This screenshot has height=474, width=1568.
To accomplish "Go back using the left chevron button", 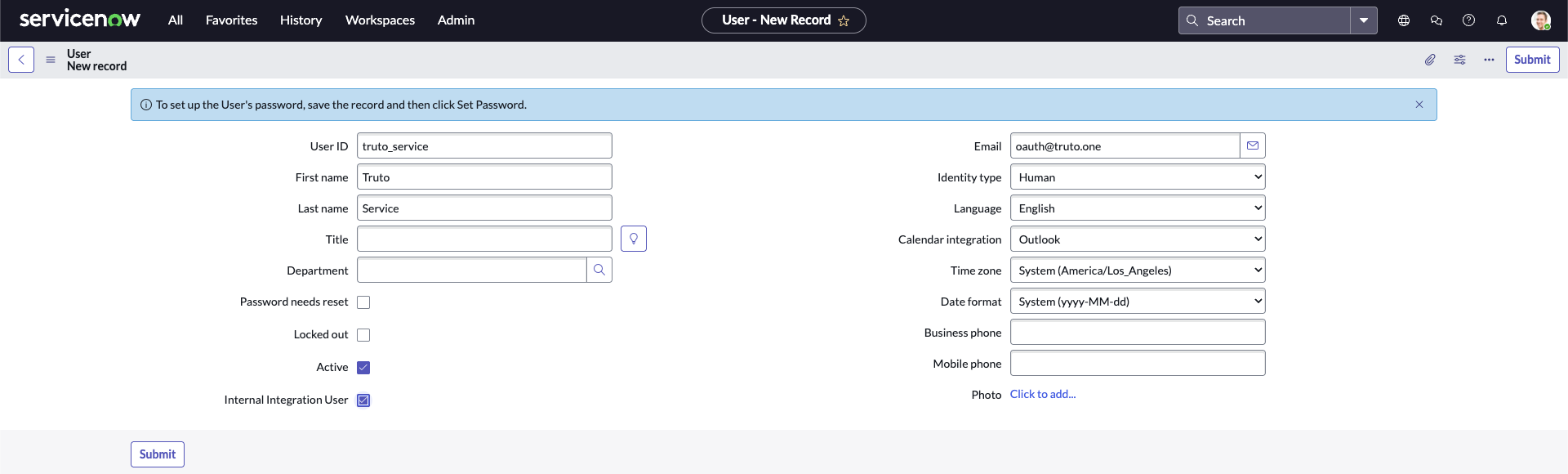I will pyautogui.click(x=21, y=60).
